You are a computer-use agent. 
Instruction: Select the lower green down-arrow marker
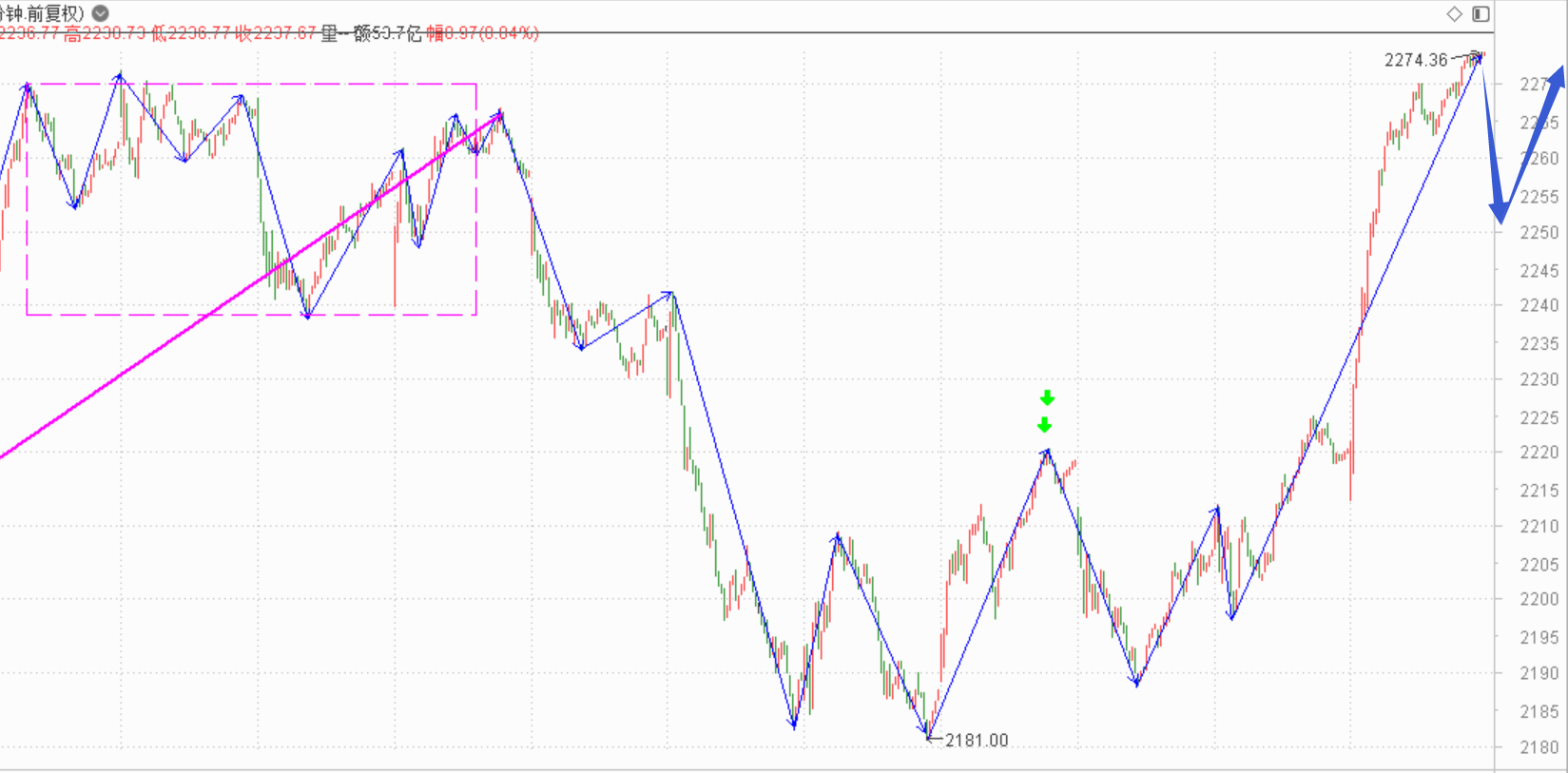pyautogui.click(x=1045, y=425)
